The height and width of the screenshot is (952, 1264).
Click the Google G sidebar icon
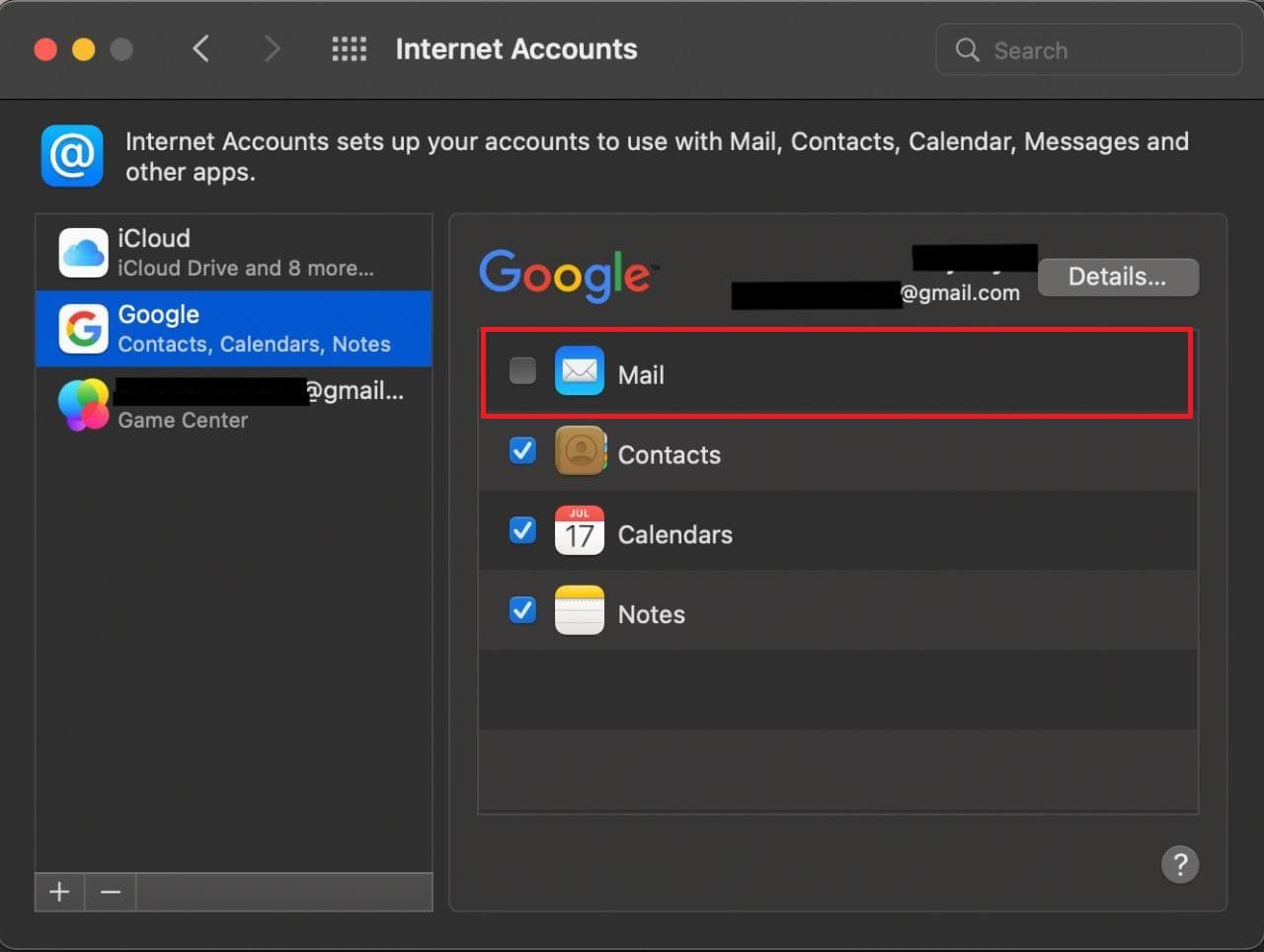click(83, 329)
